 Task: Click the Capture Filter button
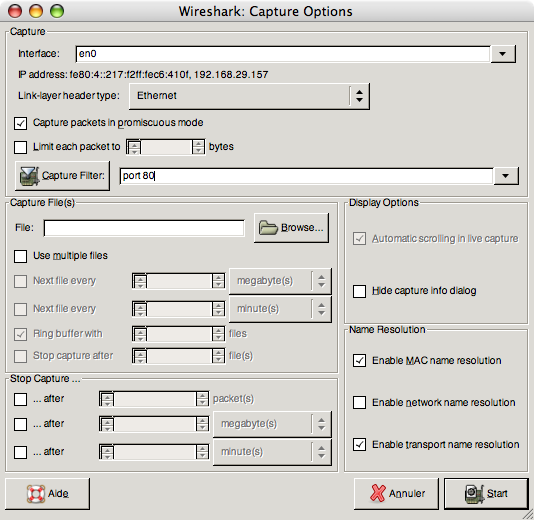62,176
